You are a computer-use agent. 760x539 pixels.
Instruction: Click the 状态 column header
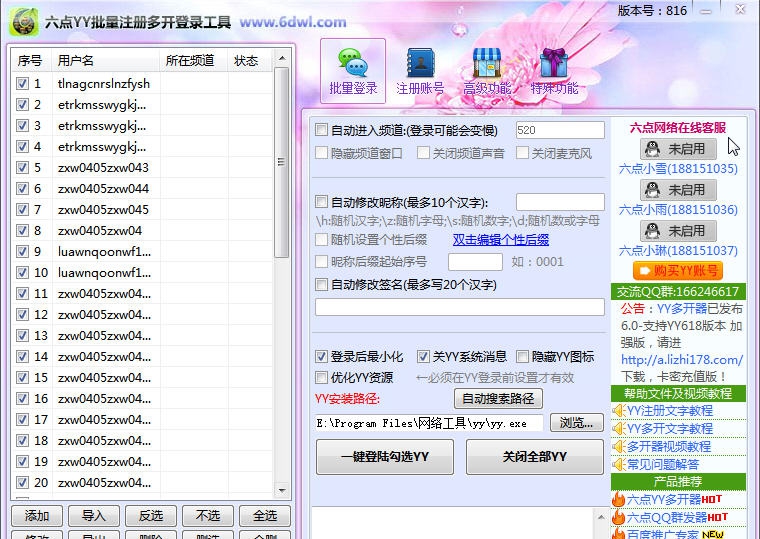pyautogui.click(x=250, y=61)
